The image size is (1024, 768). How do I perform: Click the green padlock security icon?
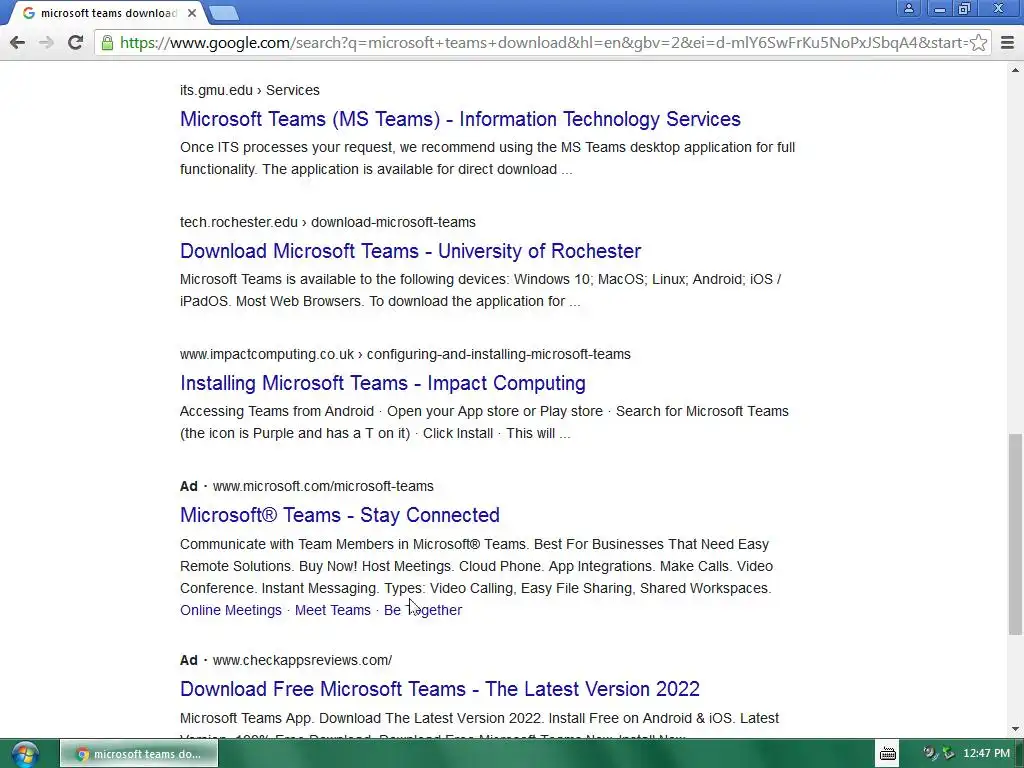point(107,42)
